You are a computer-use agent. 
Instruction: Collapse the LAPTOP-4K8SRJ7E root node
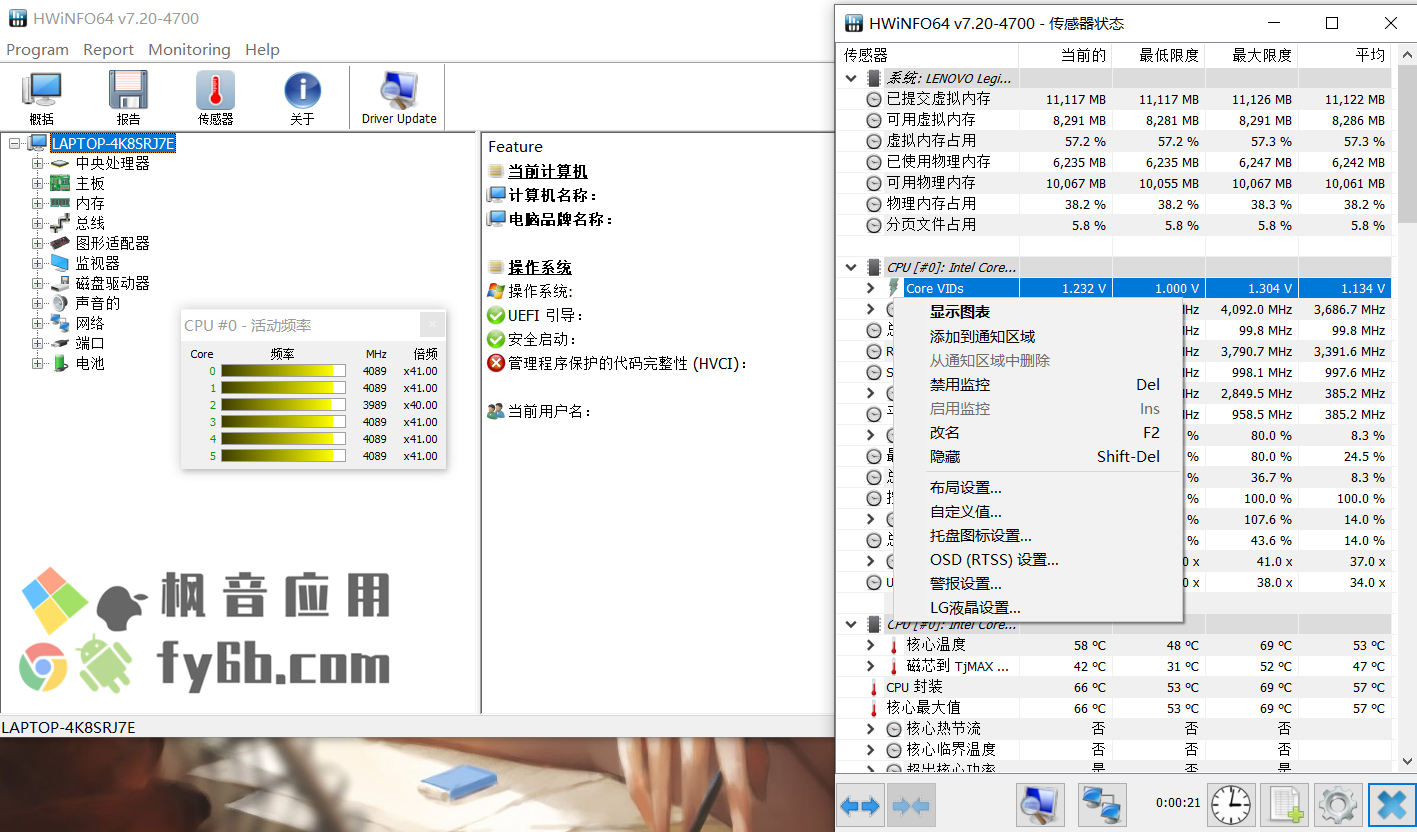tap(14, 143)
